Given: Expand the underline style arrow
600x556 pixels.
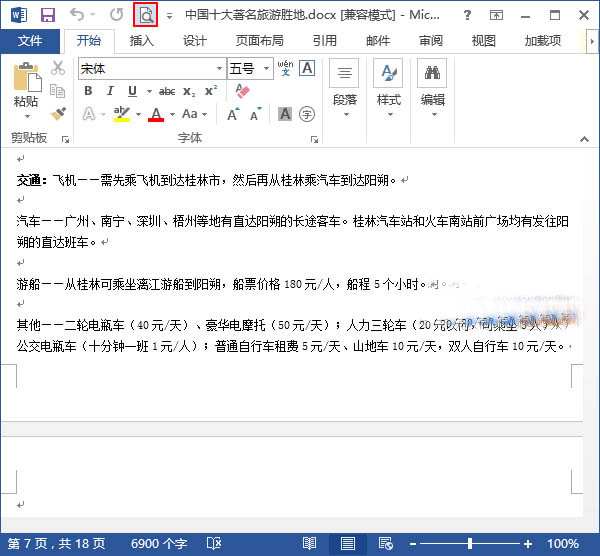Looking at the screenshot, I should (149, 91).
